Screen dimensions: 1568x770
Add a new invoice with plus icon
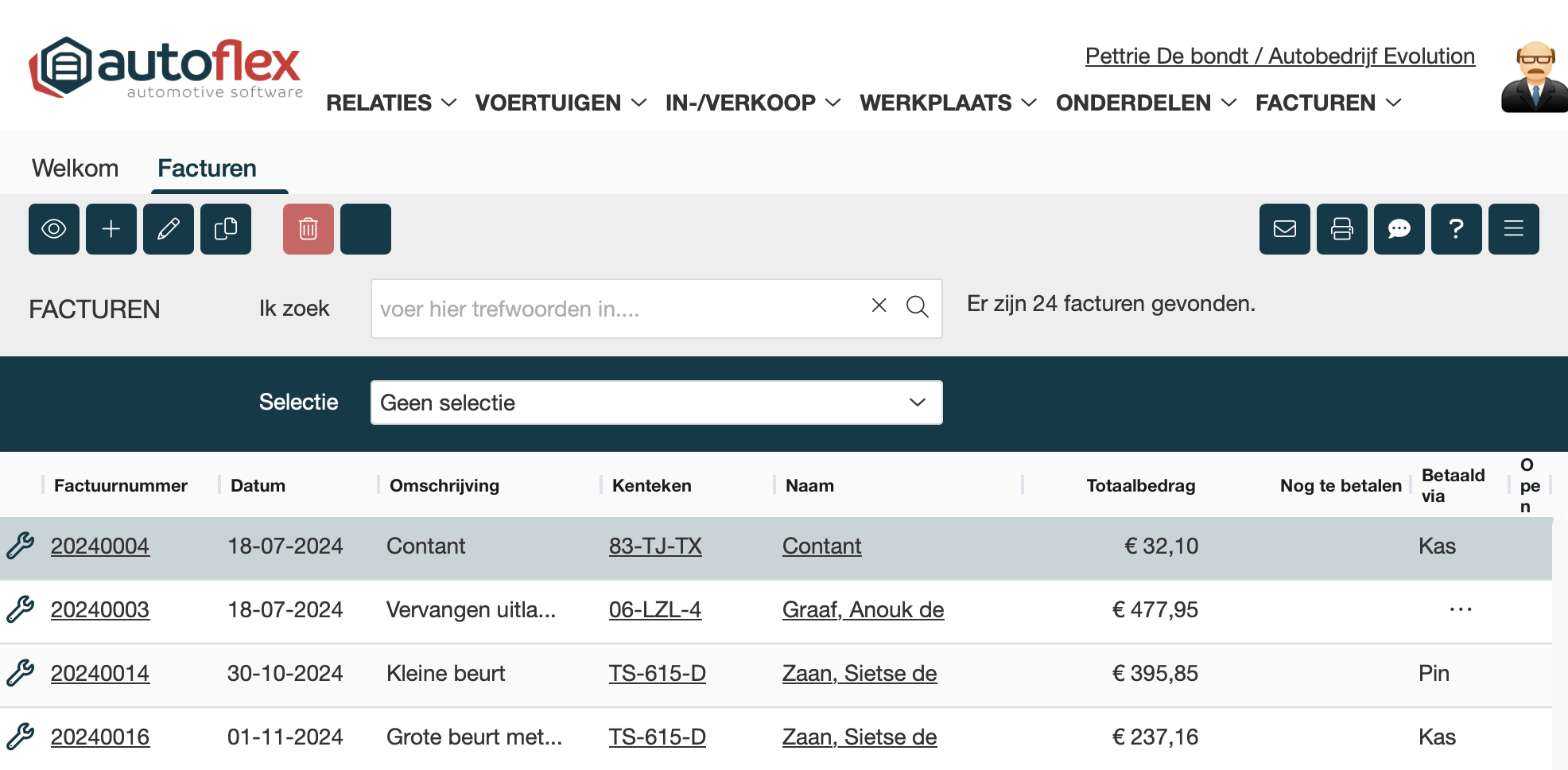coord(111,229)
